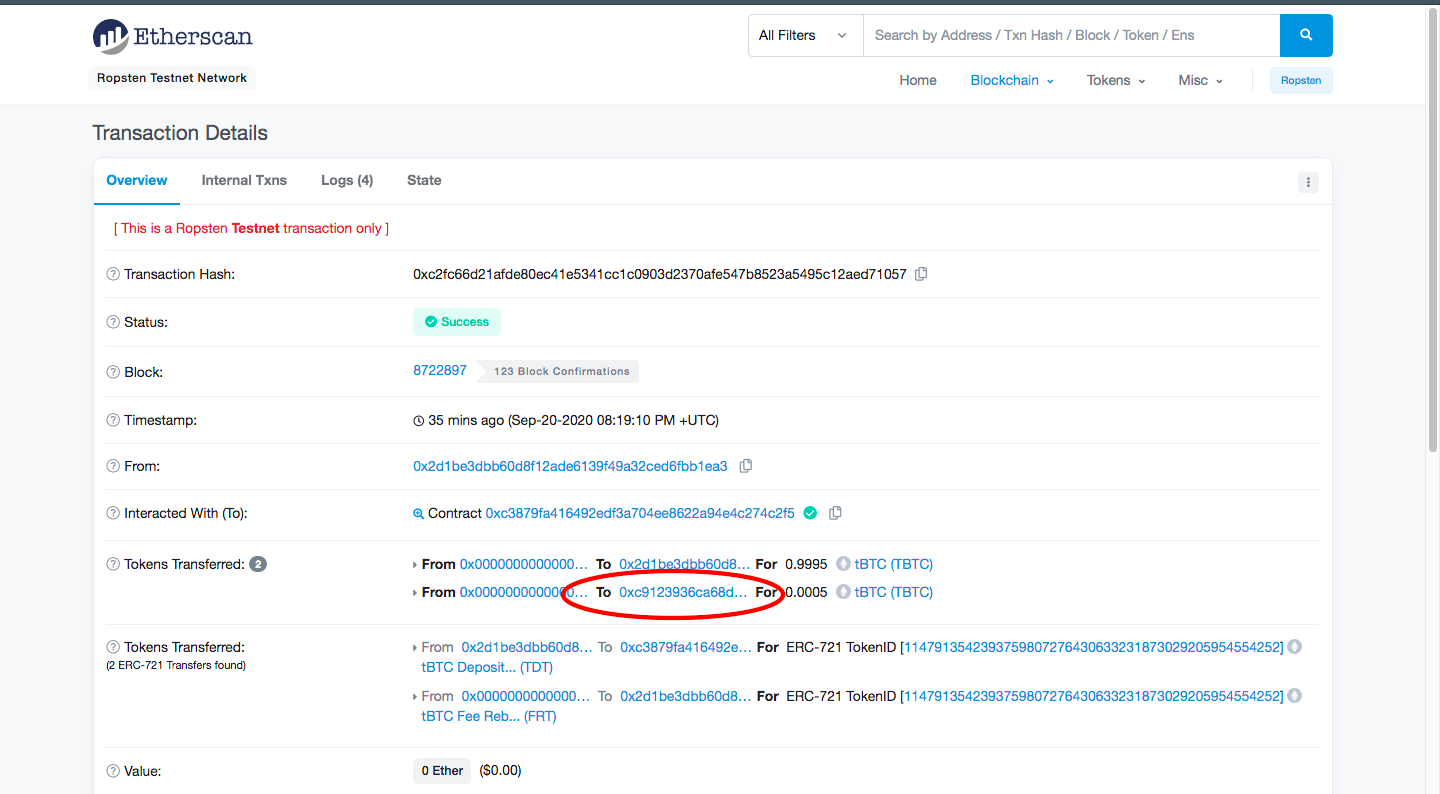The width and height of the screenshot is (1440, 794).
Task: Open the From address 0x2d1be3dbb60d8f12... link
Action: 570,466
